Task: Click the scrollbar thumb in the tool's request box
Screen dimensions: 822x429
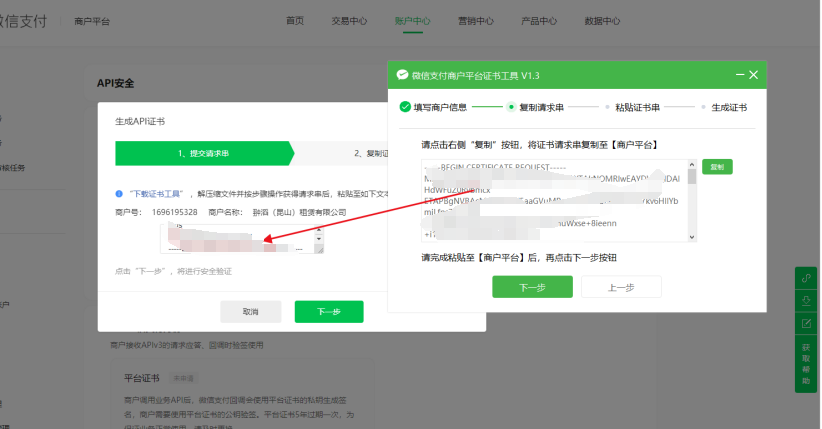Action: coord(692,177)
